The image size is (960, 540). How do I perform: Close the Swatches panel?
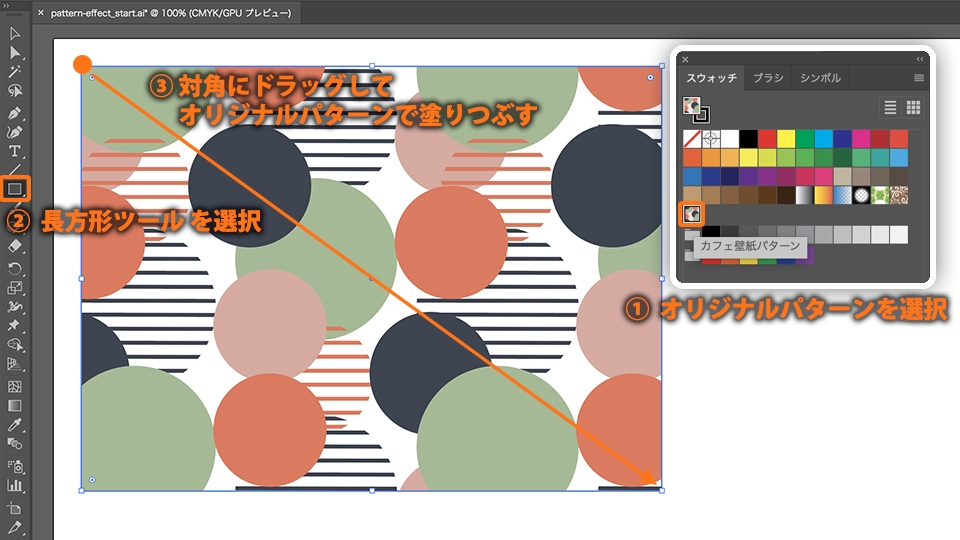685,59
